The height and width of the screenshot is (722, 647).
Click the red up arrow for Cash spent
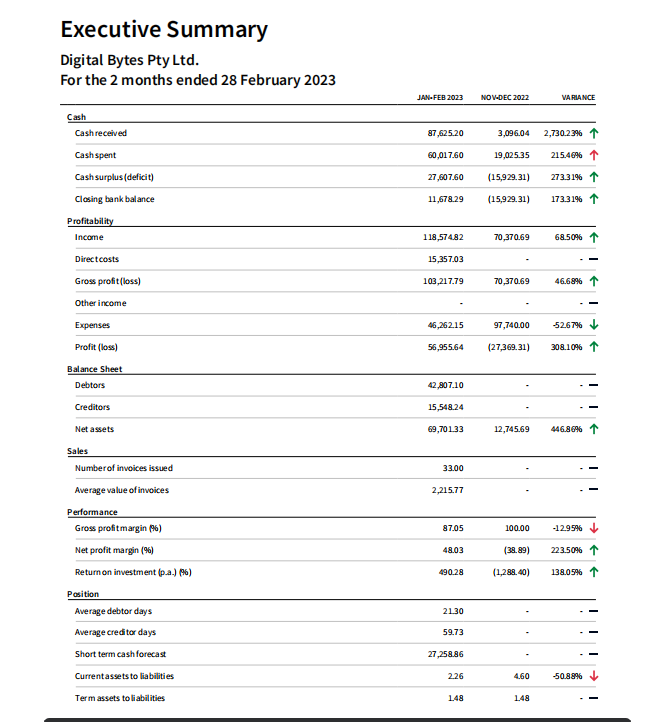[593, 155]
